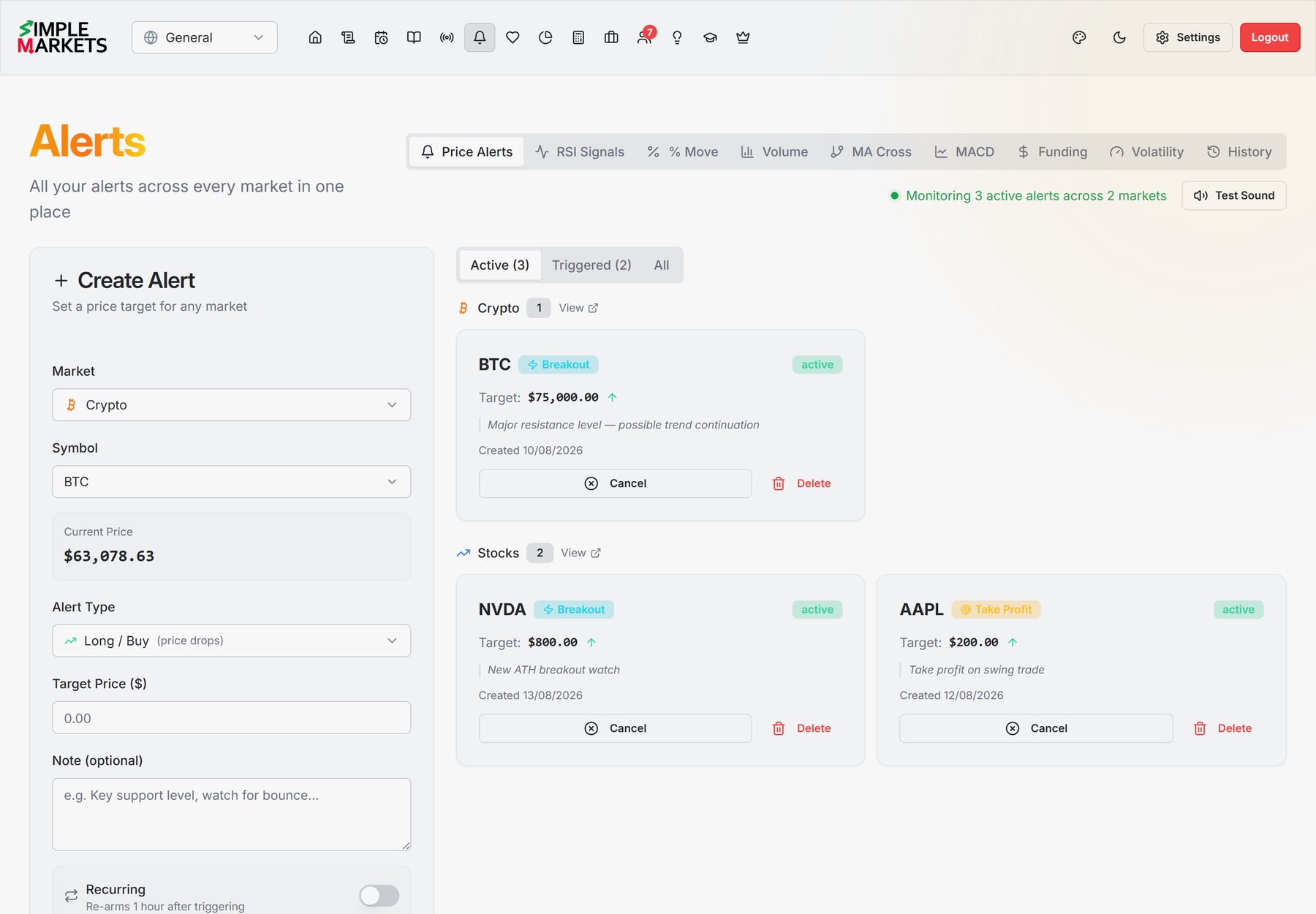
Task: Click the "Monitoring 3 active alerts" status text
Action: click(x=1036, y=195)
